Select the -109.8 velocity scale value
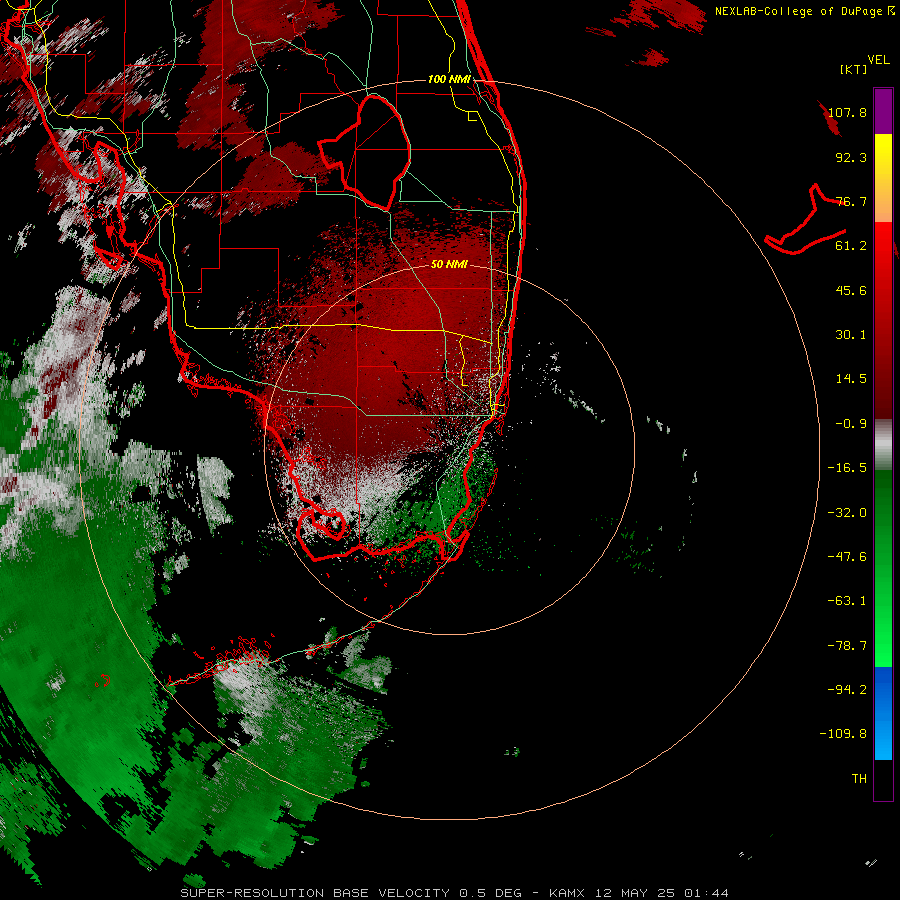900x900 pixels. pyautogui.click(x=843, y=734)
